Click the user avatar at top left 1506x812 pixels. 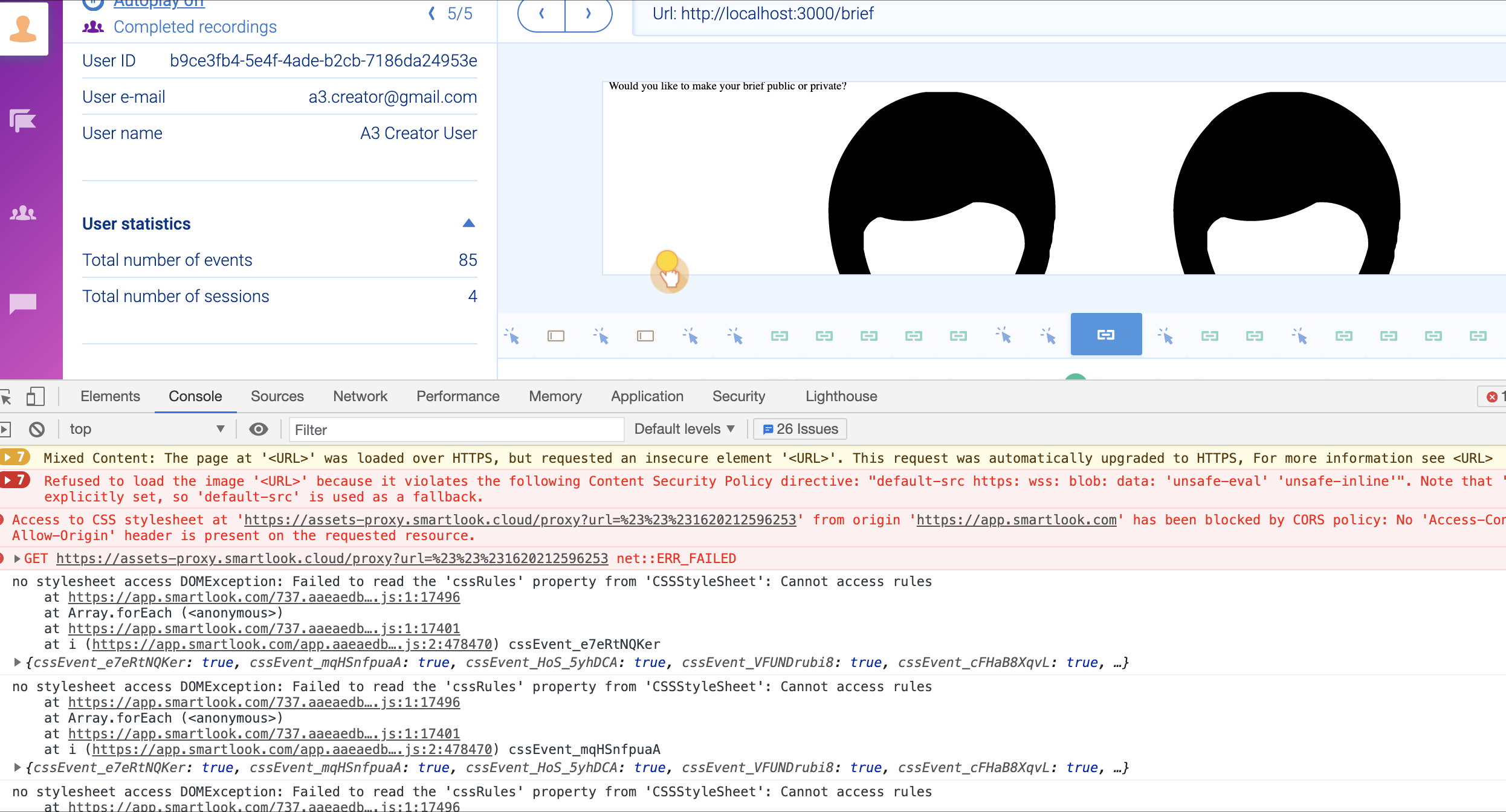click(24, 27)
